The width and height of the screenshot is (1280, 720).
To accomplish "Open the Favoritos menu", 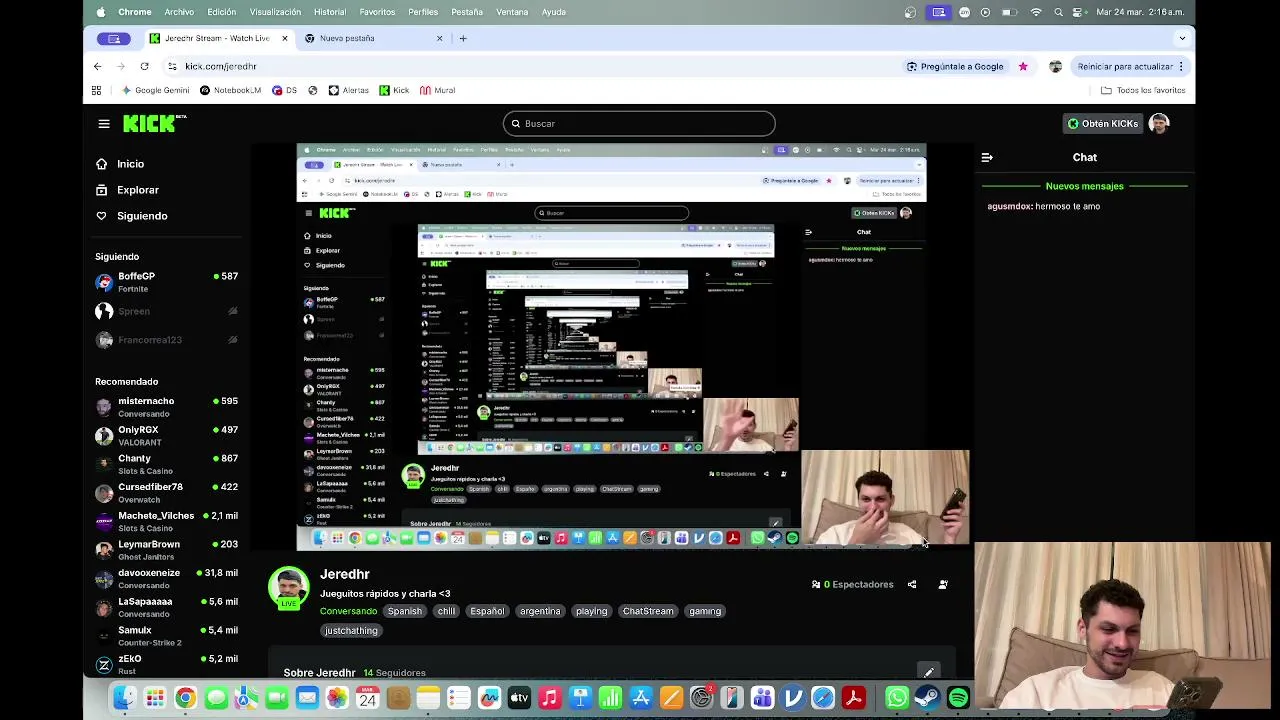I will tap(377, 12).
